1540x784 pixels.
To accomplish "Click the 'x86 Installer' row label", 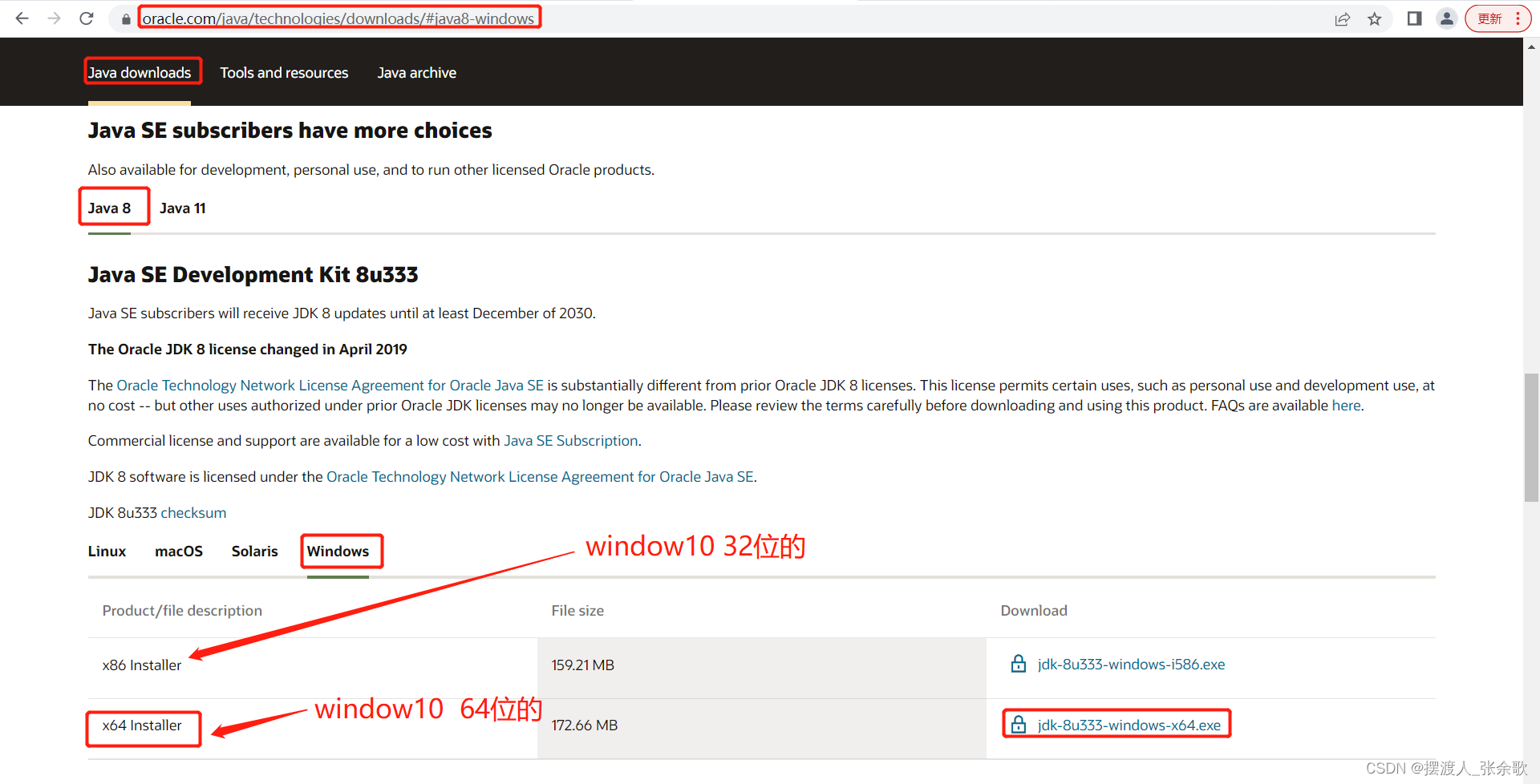I will pyautogui.click(x=142, y=665).
